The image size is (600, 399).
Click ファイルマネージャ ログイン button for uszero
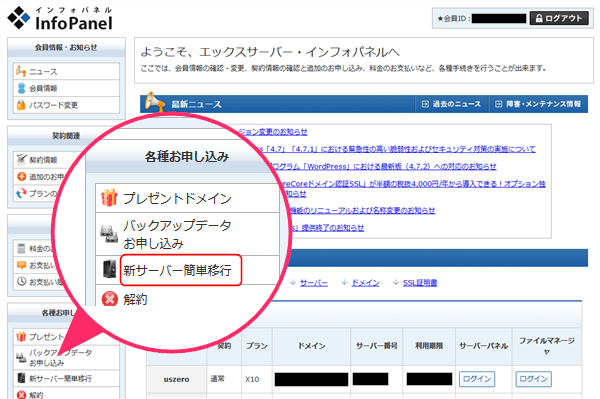tap(533, 379)
